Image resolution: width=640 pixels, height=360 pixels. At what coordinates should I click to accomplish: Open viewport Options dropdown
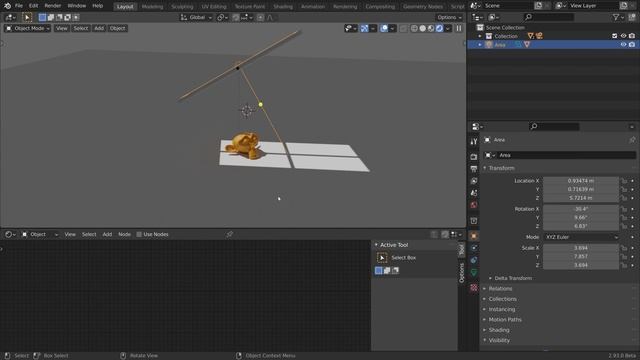pos(449,18)
